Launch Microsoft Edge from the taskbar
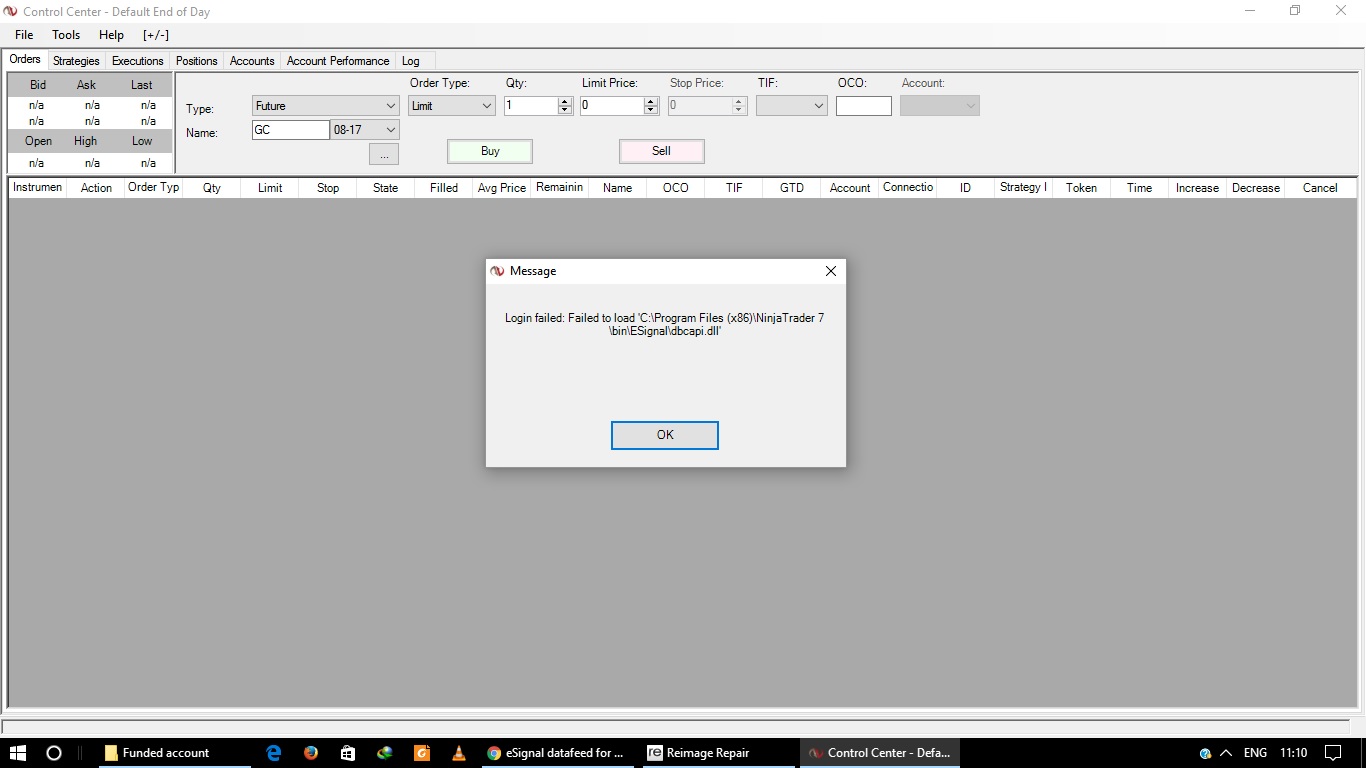Viewport: 1366px width, 768px height. pyautogui.click(x=274, y=753)
